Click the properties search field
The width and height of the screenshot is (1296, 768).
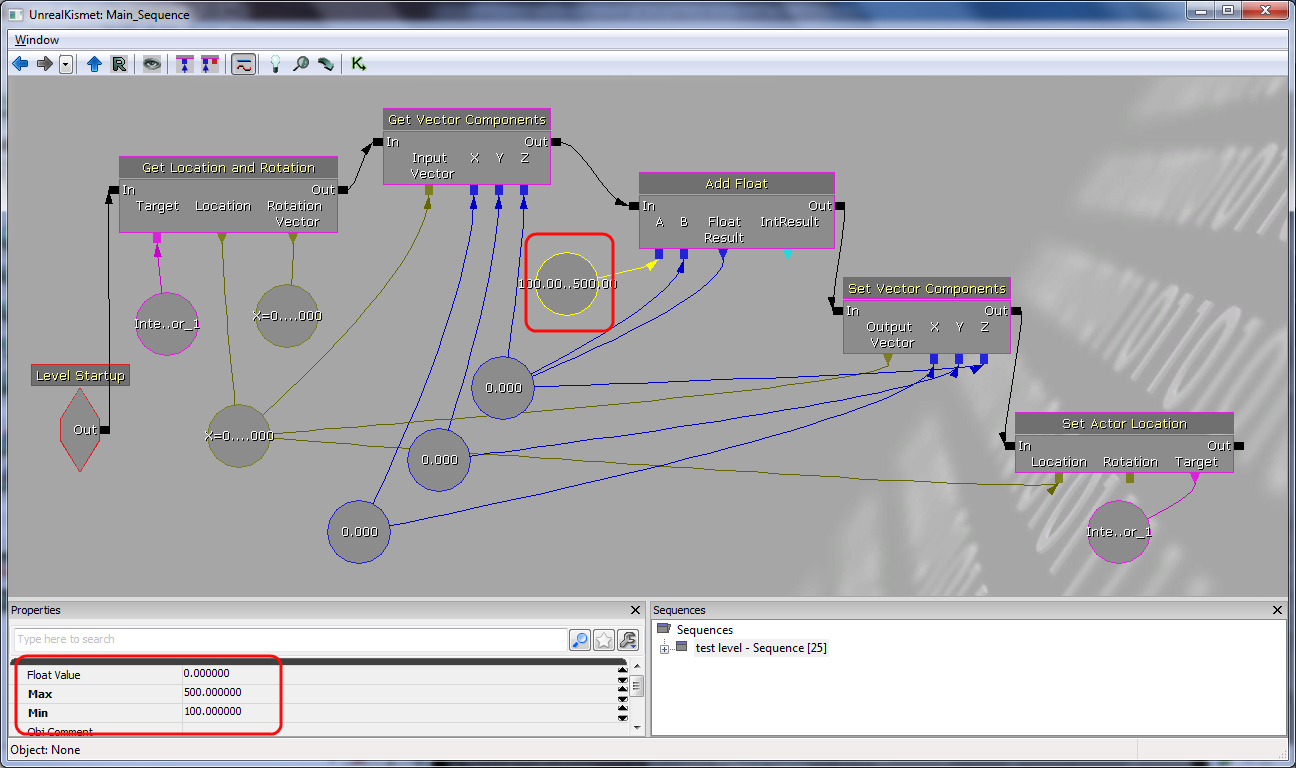[291, 639]
